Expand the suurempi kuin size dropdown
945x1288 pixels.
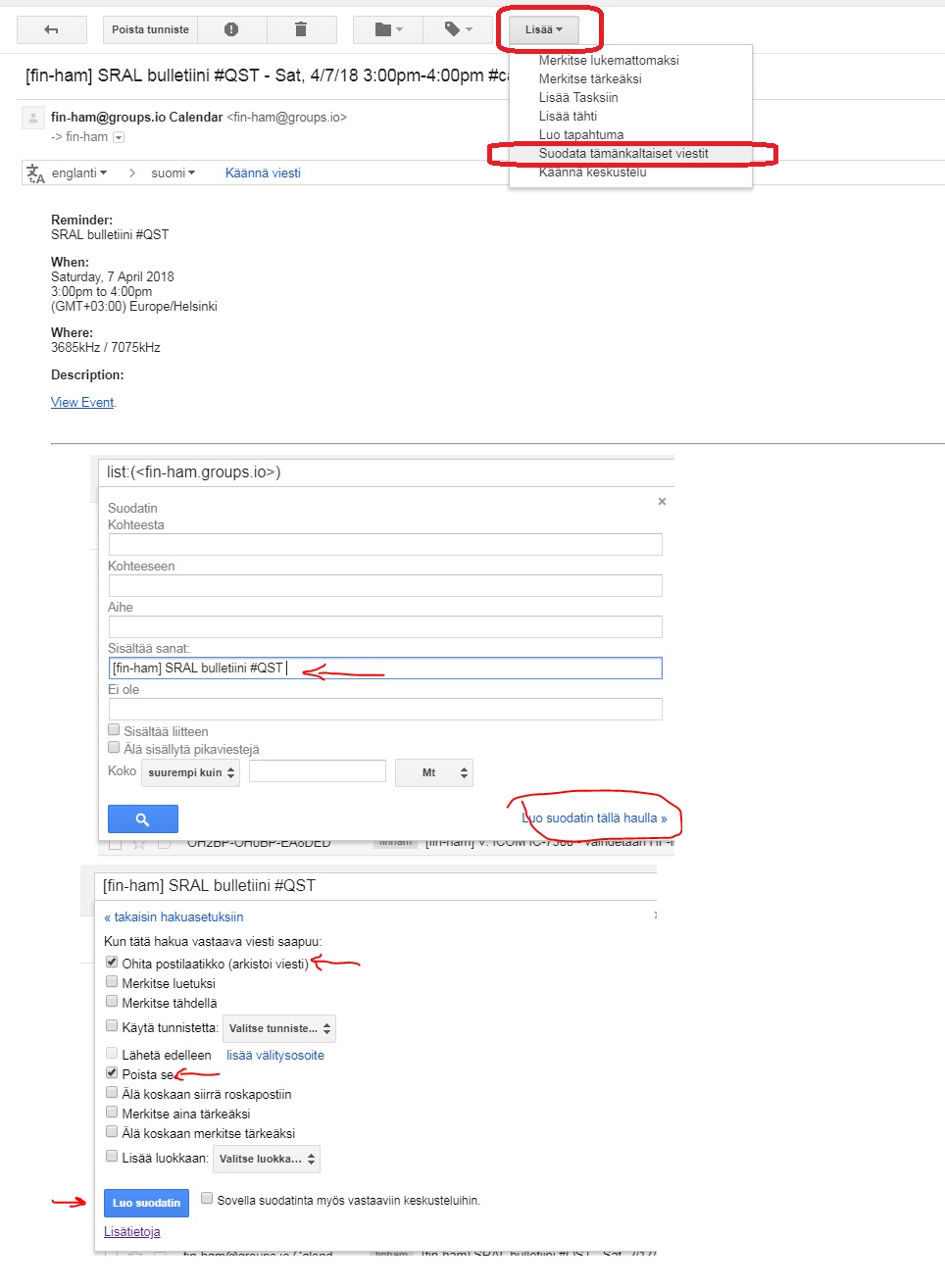point(190,772)
